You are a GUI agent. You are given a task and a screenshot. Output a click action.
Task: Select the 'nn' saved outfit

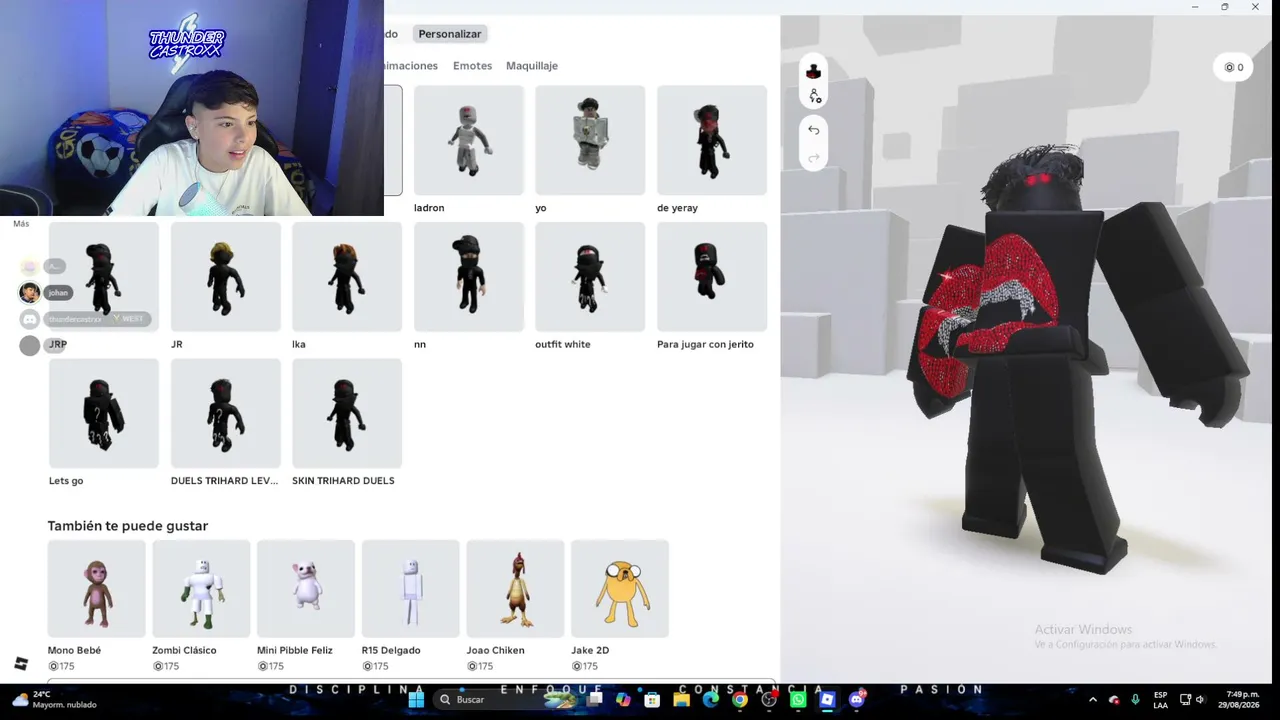coord(469,277)
